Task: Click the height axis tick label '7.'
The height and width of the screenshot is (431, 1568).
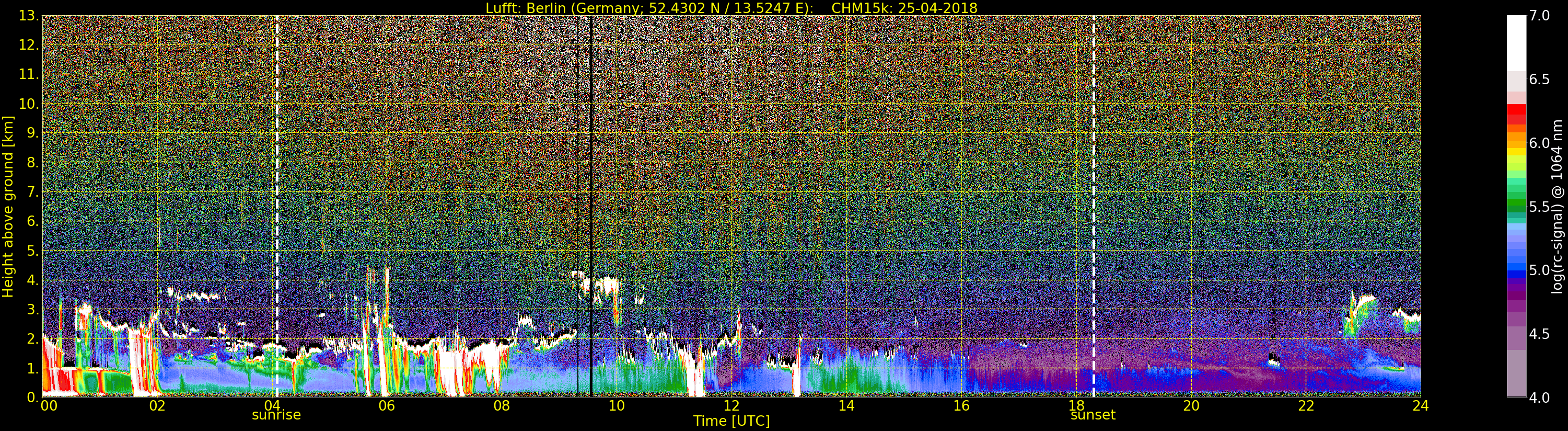Action: click(32, 192)
